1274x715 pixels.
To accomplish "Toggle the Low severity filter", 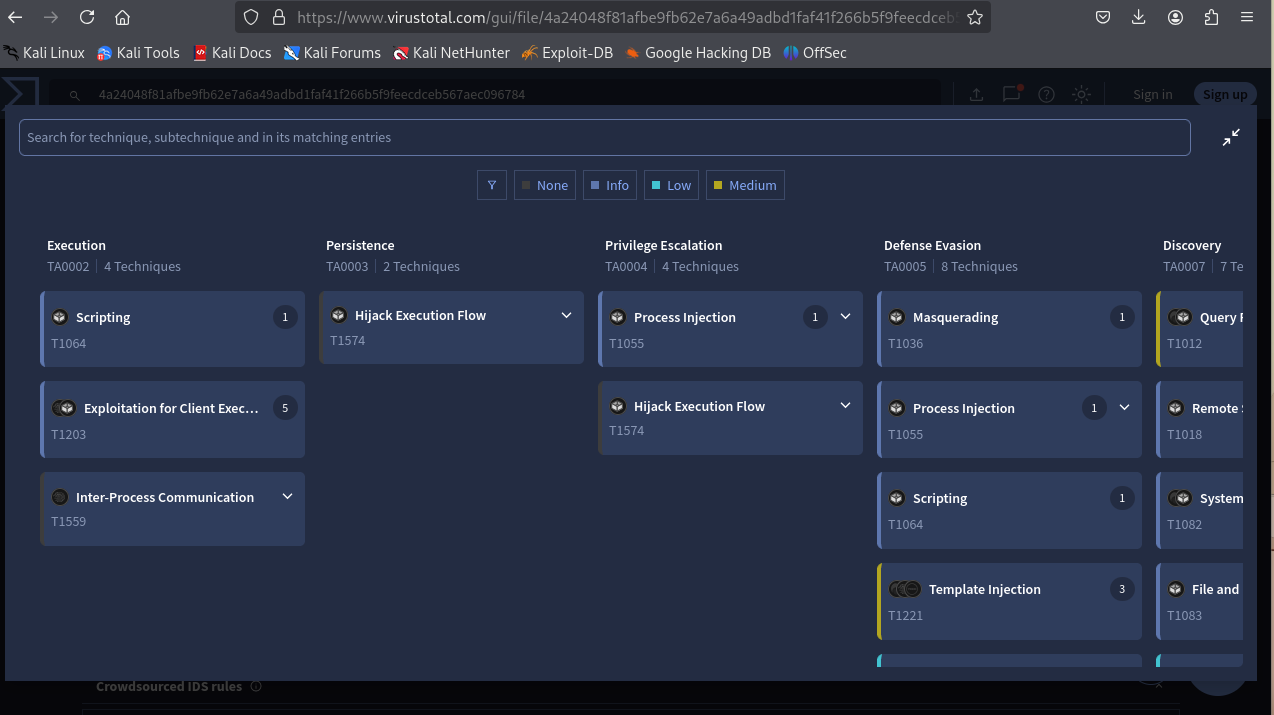I will pyautogui.click(x=671, y=185).
